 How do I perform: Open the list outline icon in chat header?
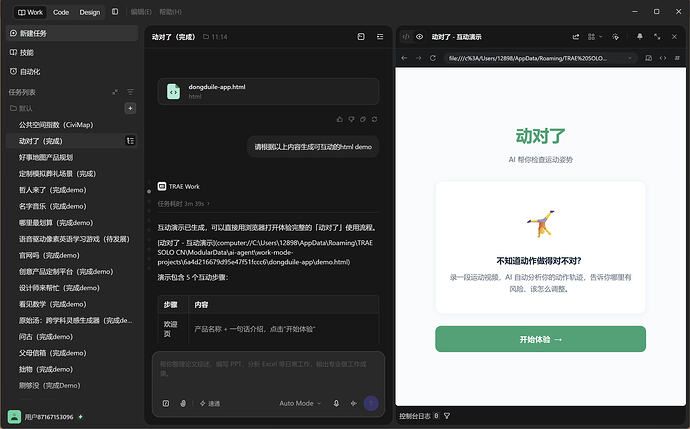[x=380, y=37]
